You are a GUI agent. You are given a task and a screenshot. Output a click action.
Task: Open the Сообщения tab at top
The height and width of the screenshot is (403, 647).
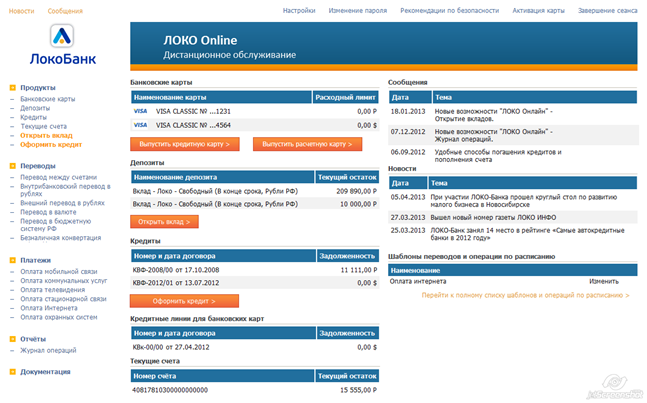[x=65, y=10]
